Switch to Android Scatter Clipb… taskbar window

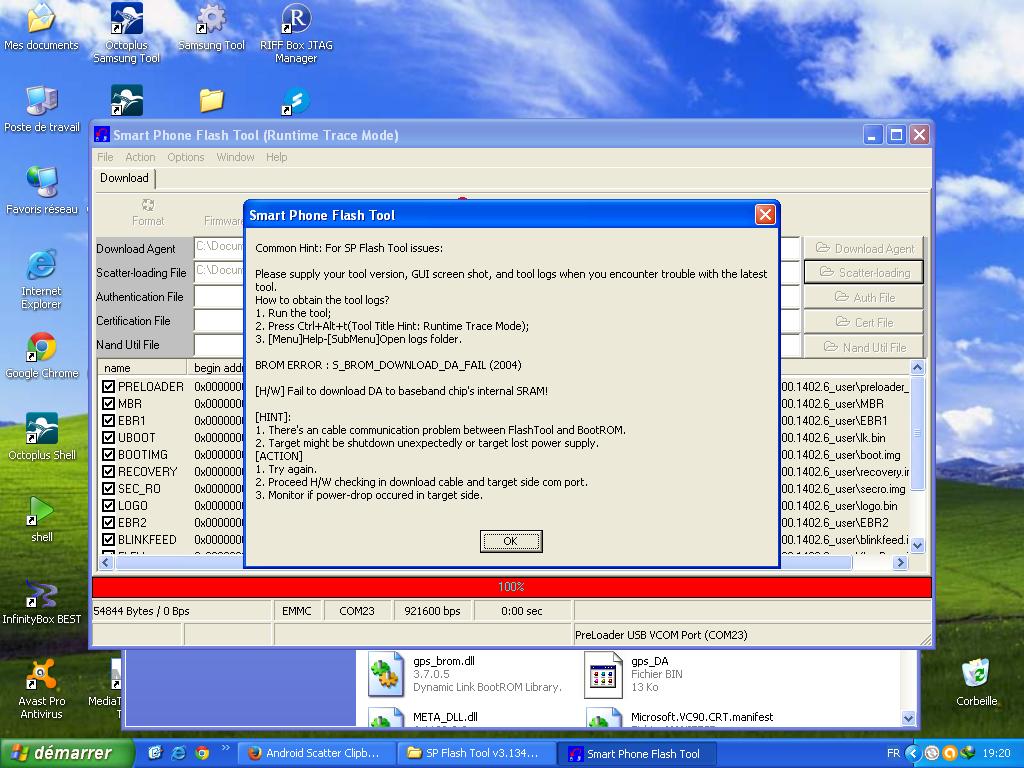(317, 753)
